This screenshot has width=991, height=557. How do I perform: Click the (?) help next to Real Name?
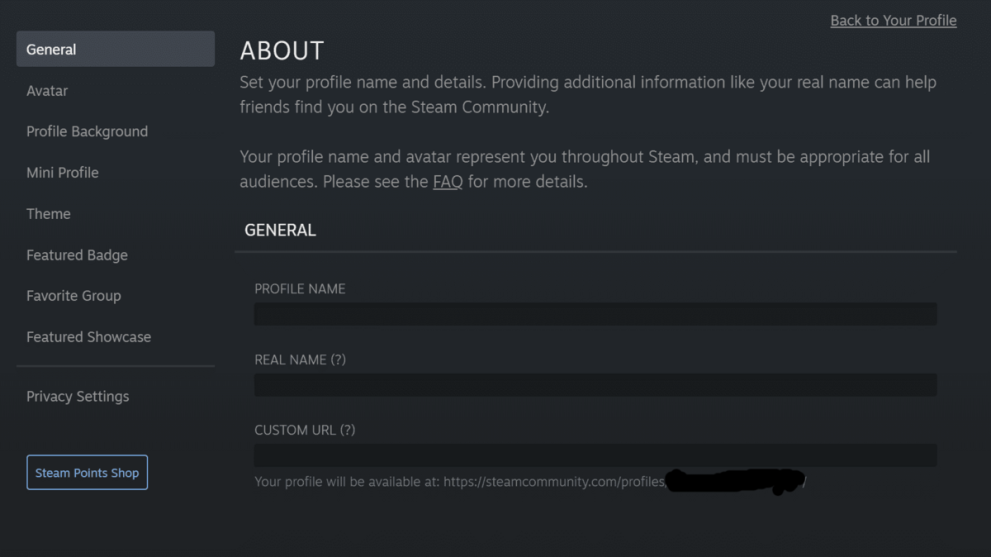[337, 360]
